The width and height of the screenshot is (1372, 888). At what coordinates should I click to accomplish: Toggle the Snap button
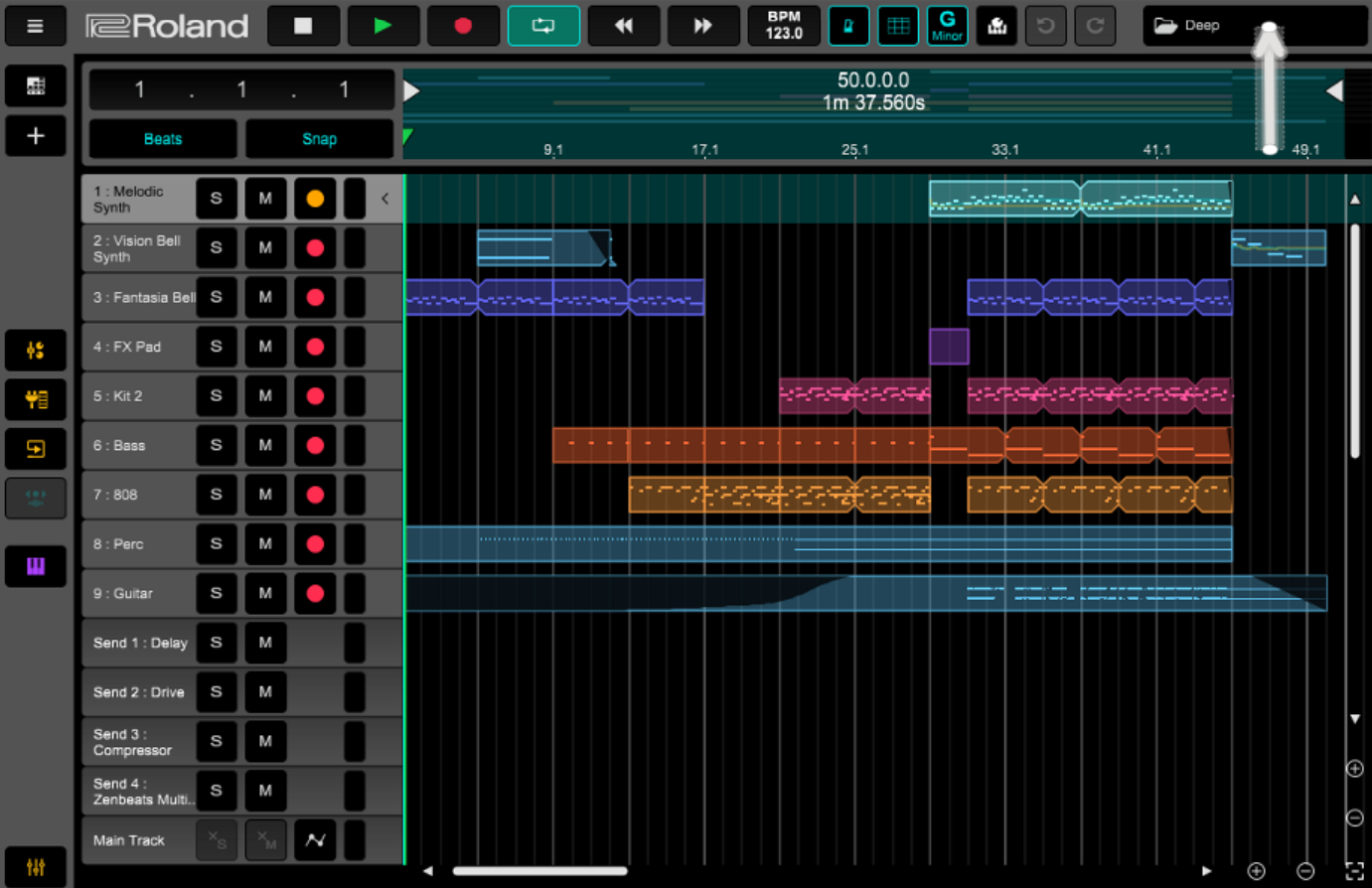click(319, 139)
